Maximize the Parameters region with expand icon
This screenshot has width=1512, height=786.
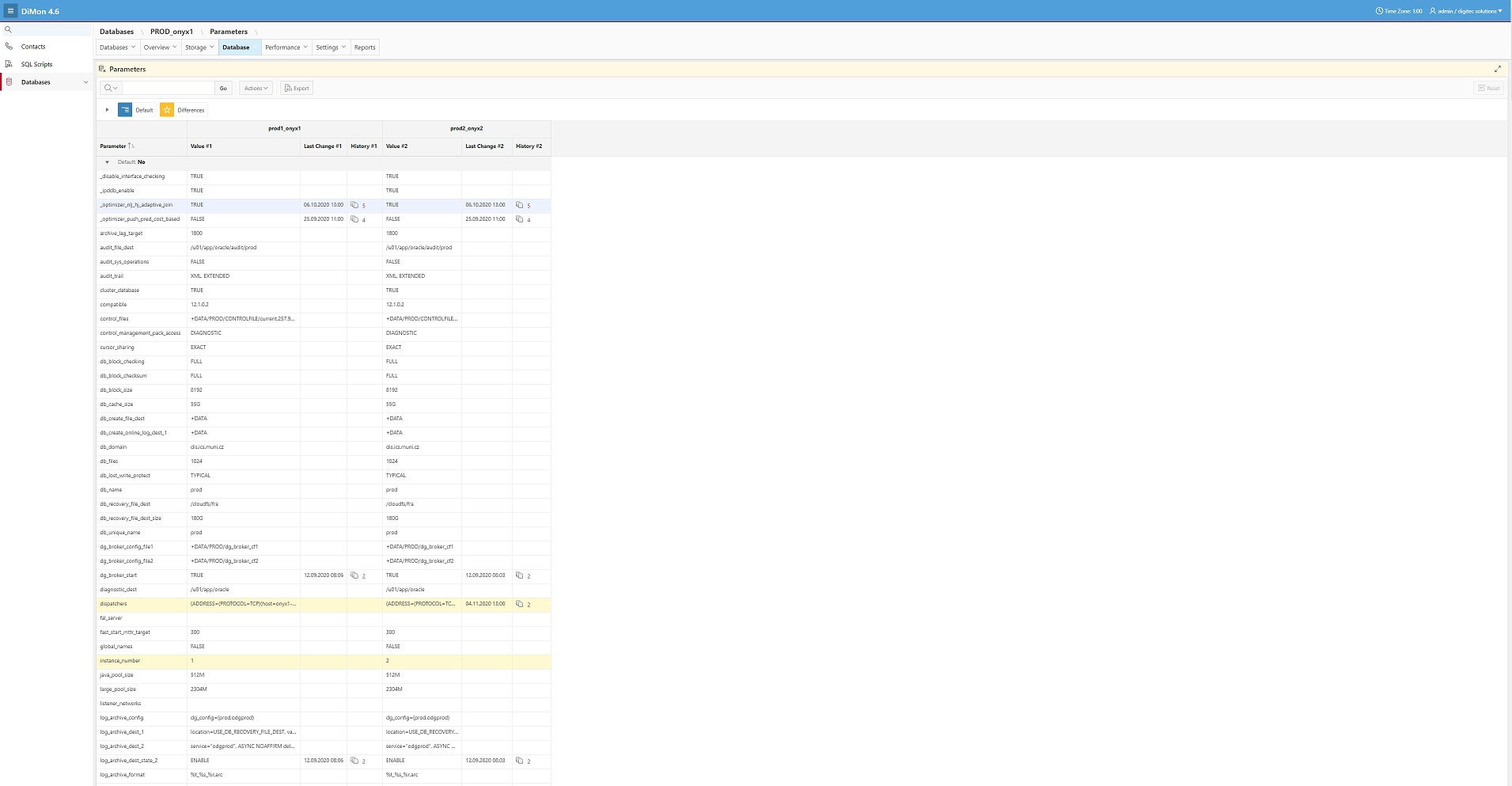tap(1497, 69)
